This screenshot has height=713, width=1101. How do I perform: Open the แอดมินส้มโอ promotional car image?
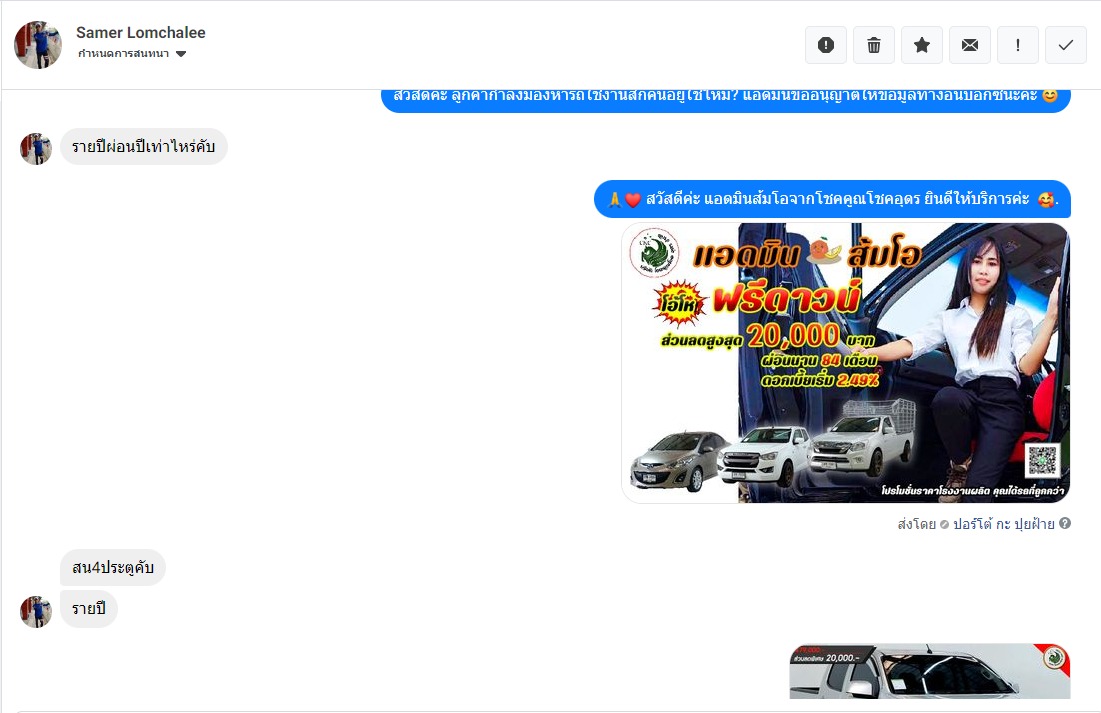pyautogui.click(x=845, y=363)
